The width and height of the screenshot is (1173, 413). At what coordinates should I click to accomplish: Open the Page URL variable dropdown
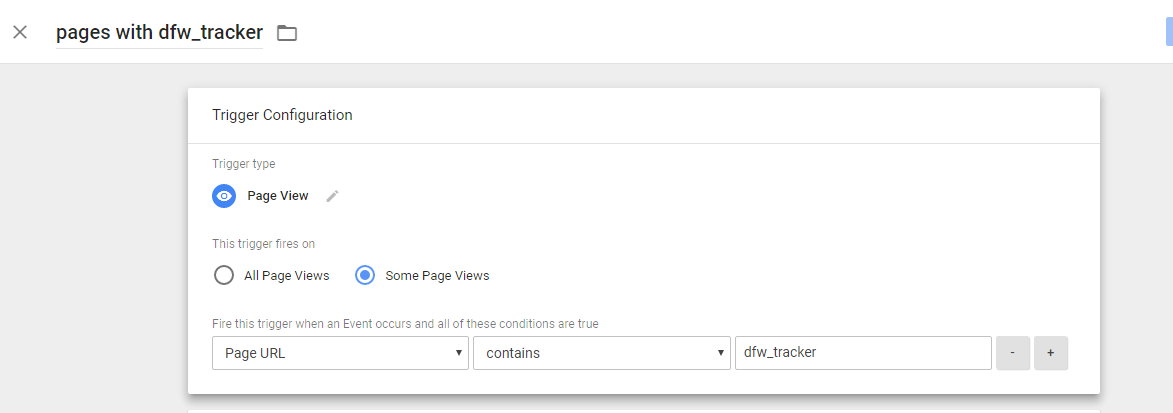click(x=340, y=353)
